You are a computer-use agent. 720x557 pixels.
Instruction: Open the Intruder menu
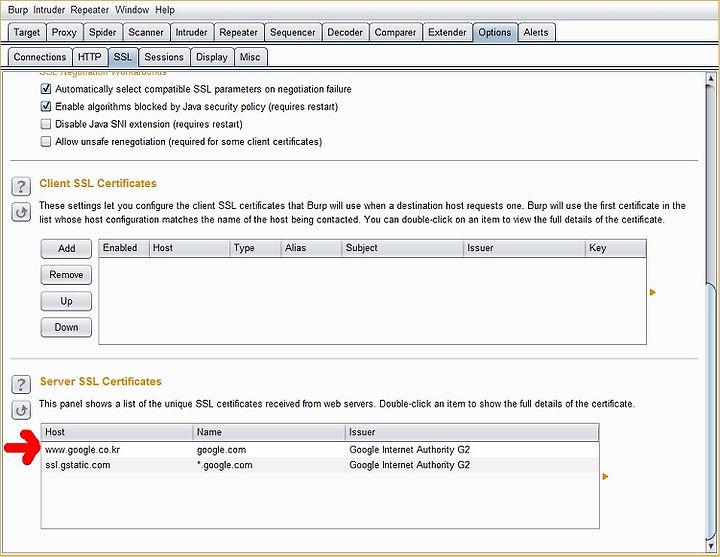pos(49,10)
